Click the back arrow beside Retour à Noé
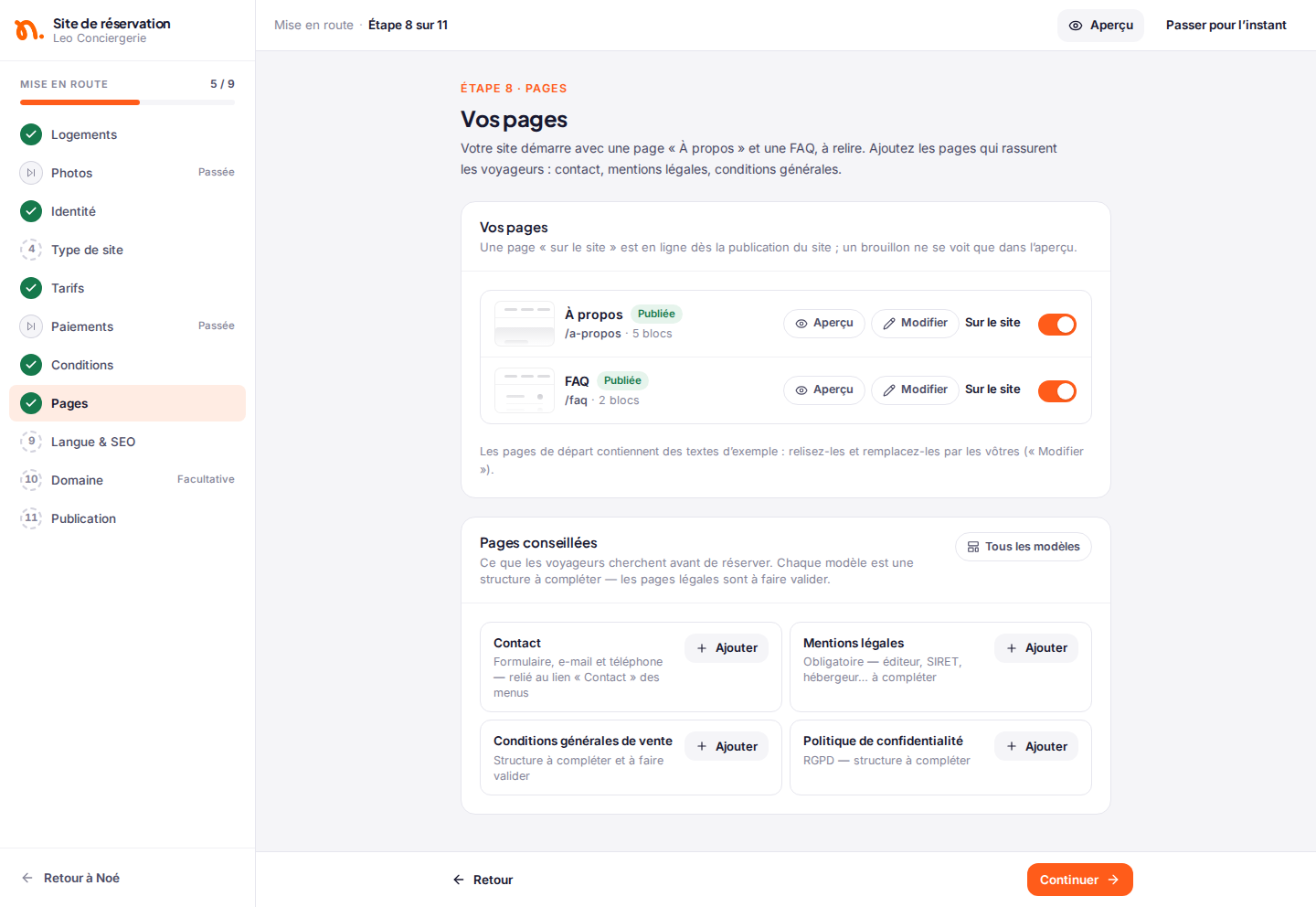This screenshot has width=1316, height=907. pos(27,878)
